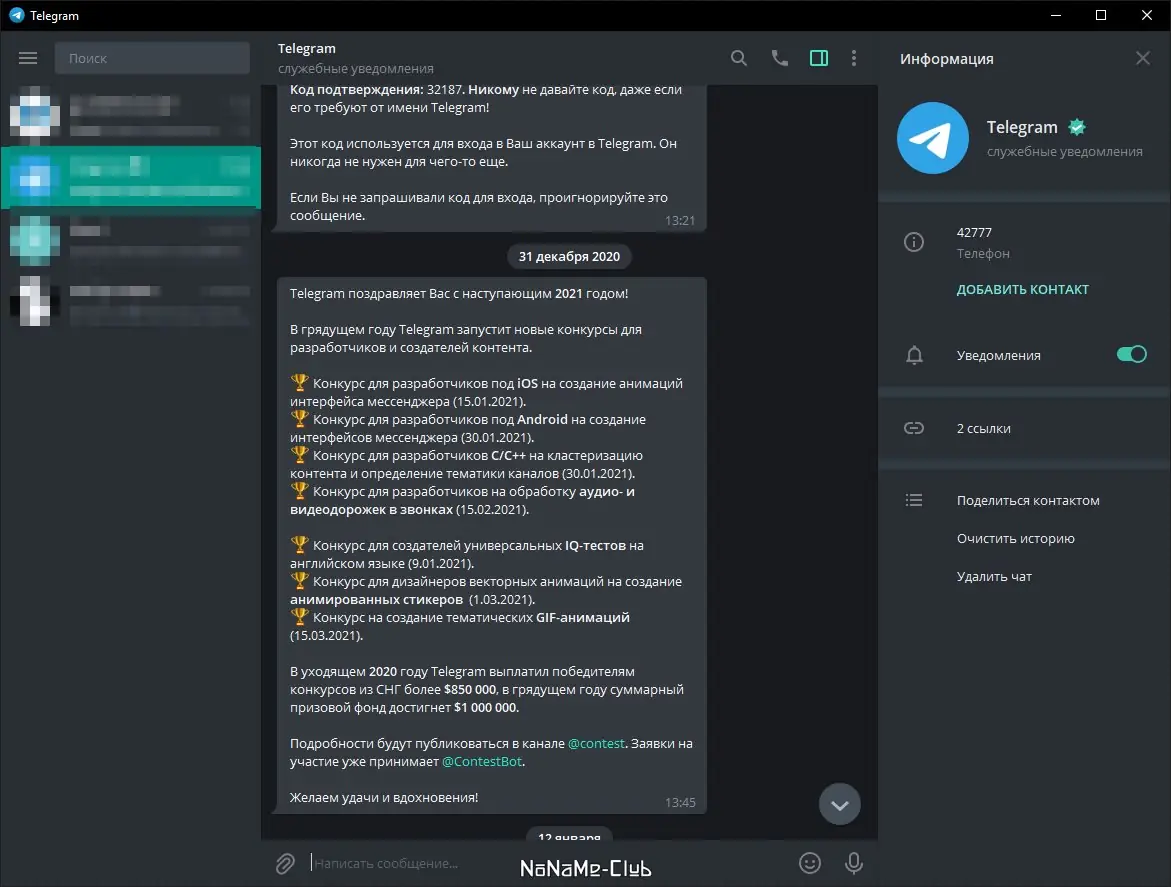
Task: Open the @ContestBot link
Action: (x=482, y=762)
